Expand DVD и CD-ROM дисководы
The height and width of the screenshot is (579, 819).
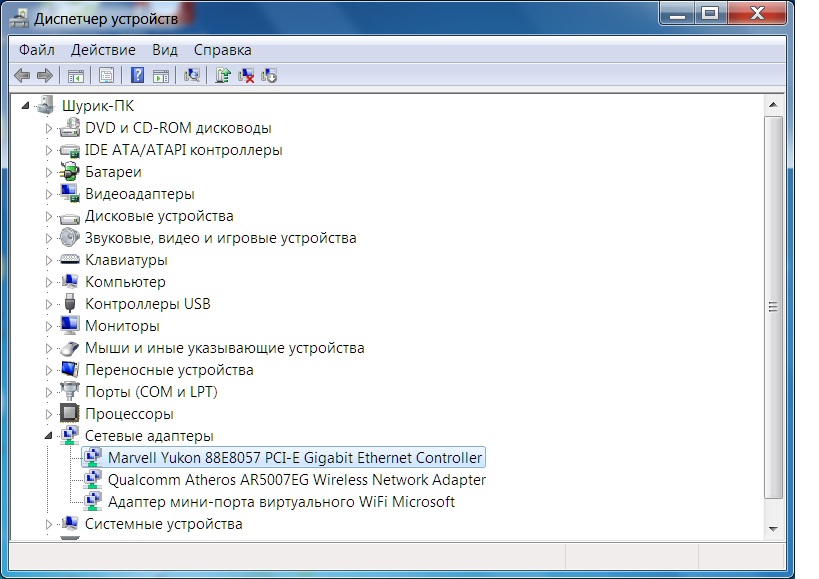[48, 128]
